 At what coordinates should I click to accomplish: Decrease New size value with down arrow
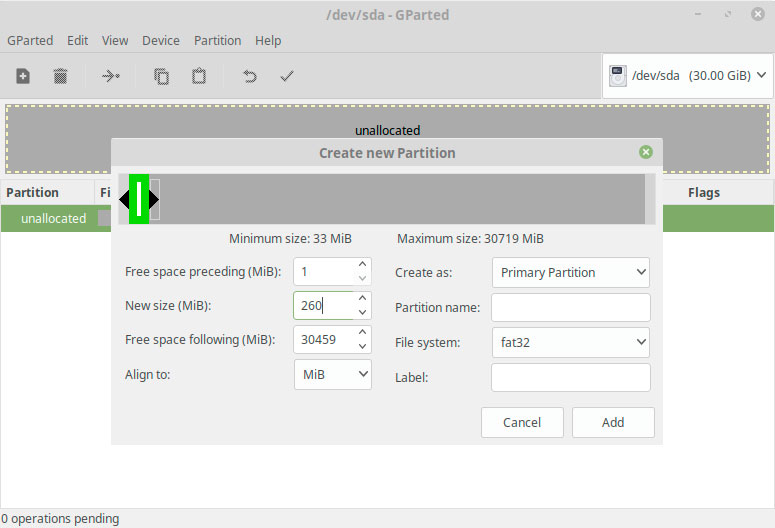(x=362, y=312)
